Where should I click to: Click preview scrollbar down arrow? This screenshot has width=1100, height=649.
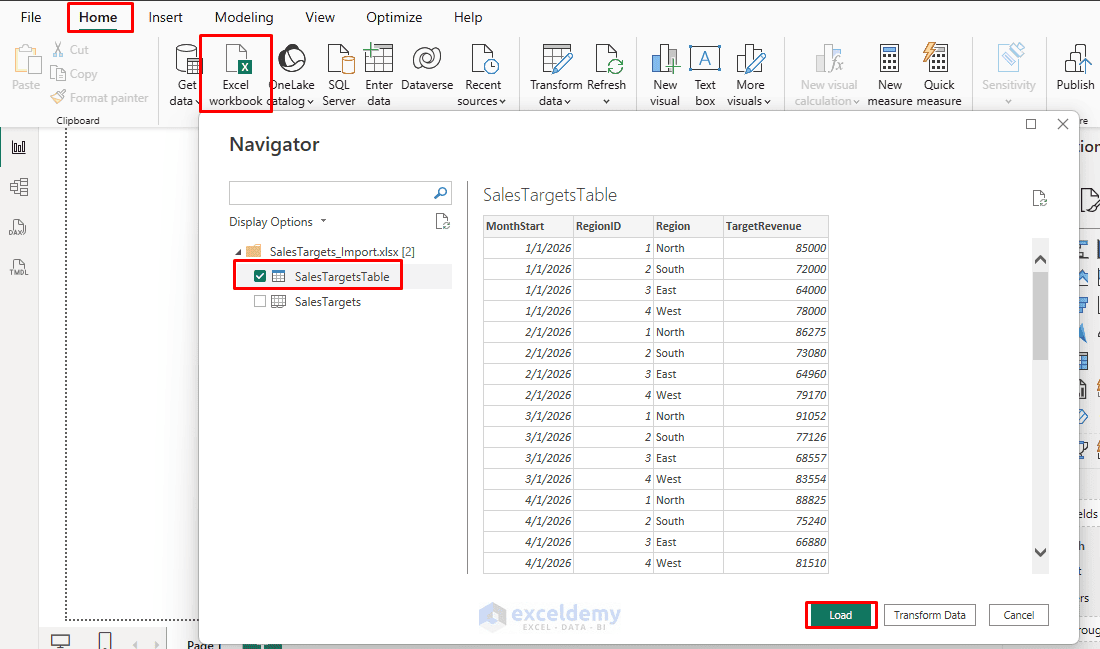tap(1040, 552)
